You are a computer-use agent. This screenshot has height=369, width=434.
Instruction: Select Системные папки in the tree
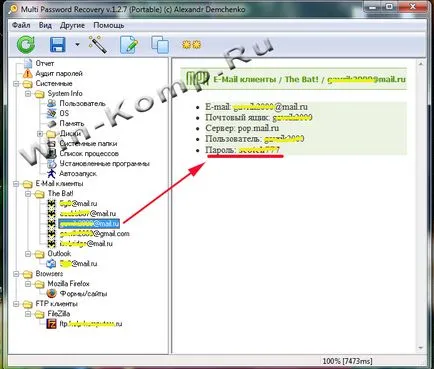[88, 144]
